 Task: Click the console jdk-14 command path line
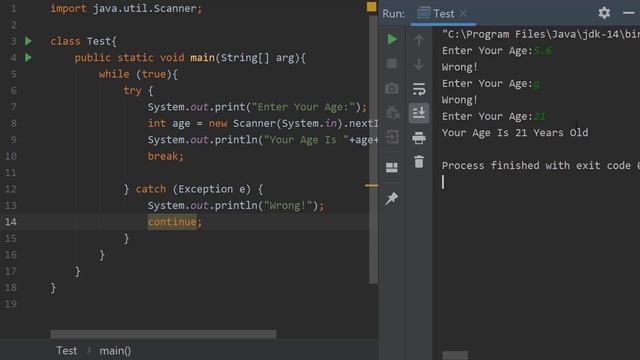point(541,34)
